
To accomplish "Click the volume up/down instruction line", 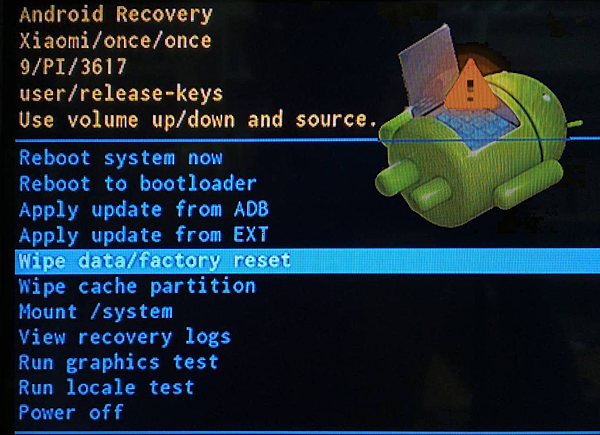I will (x=198, y=120).
